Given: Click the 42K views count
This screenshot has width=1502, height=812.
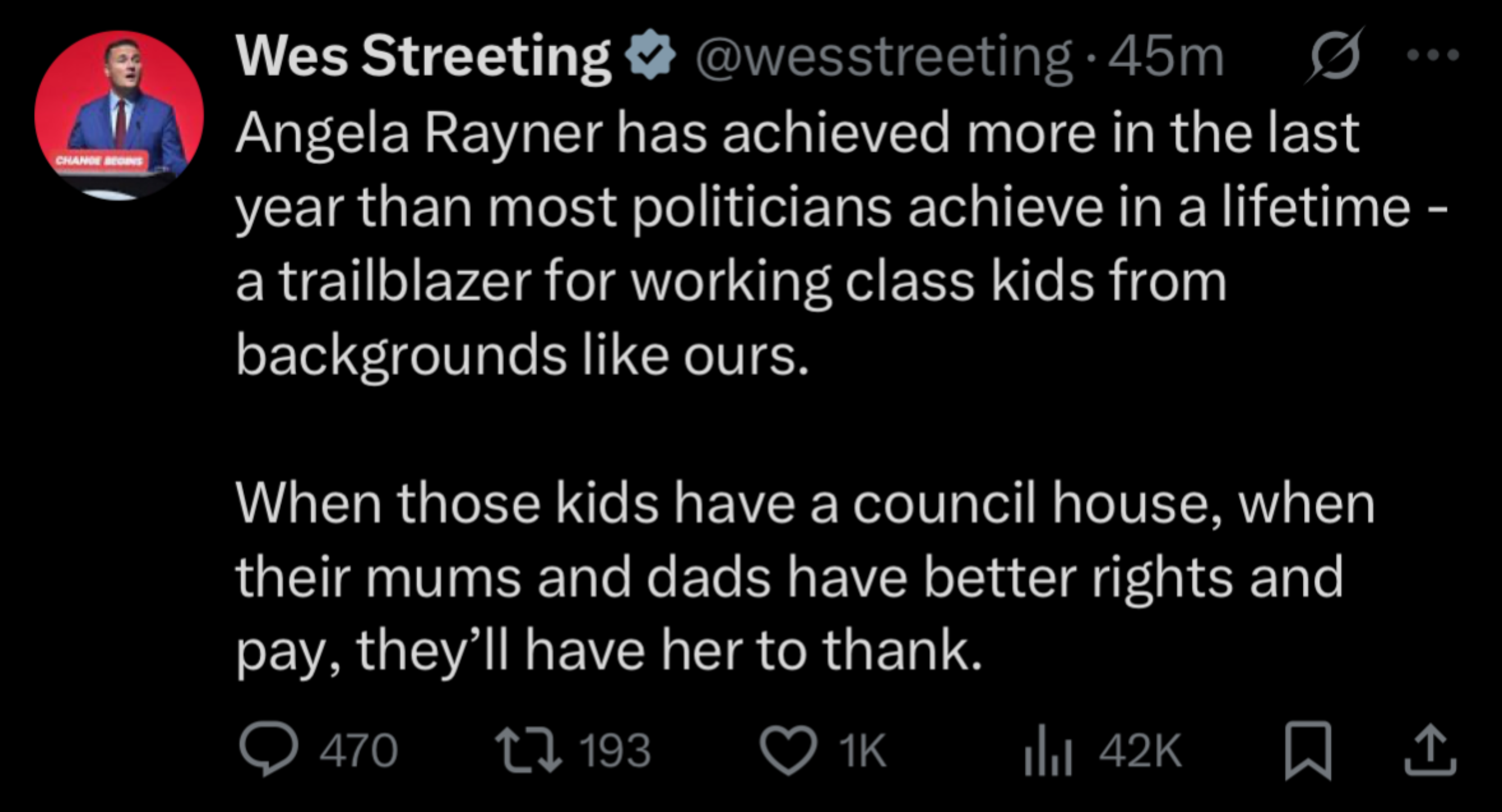Looking at the screenshot, I should [1140, 751].
